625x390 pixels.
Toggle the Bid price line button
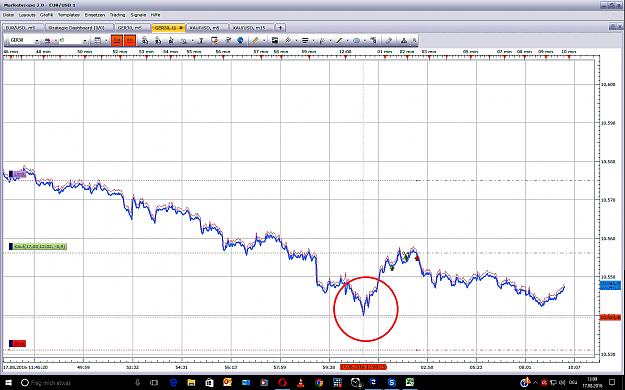[x=117, y=40]
